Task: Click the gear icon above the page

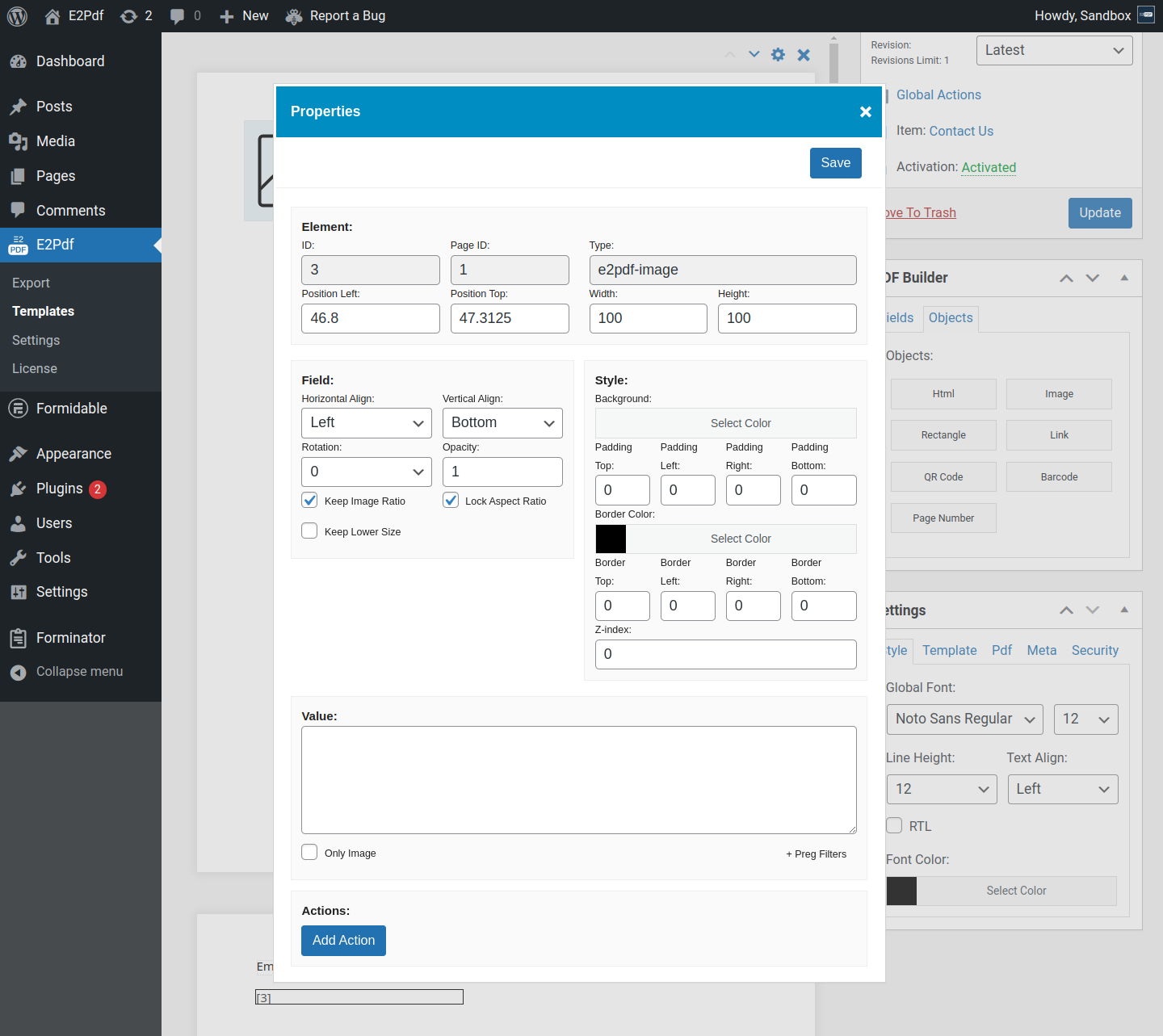Action: pyautogui.click(x=778, y=55)
